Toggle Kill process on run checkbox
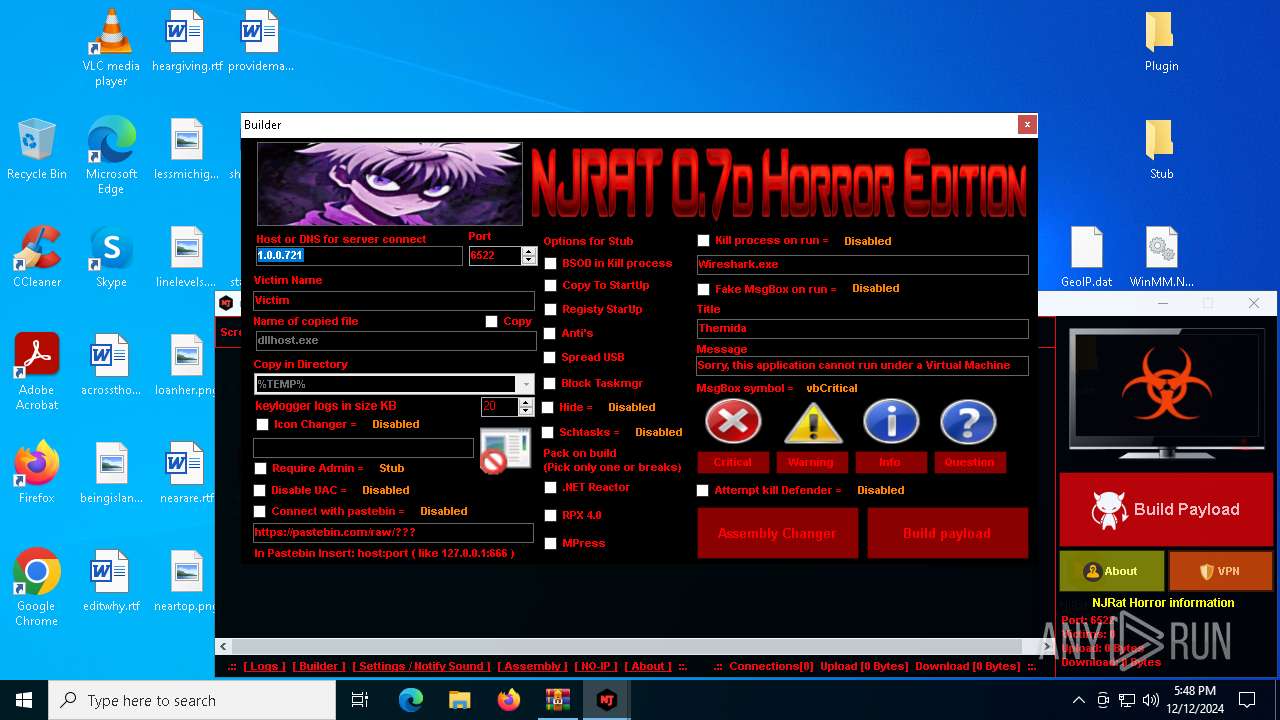The width and height of the screenshot is (1280, 720). pos(703,241)
